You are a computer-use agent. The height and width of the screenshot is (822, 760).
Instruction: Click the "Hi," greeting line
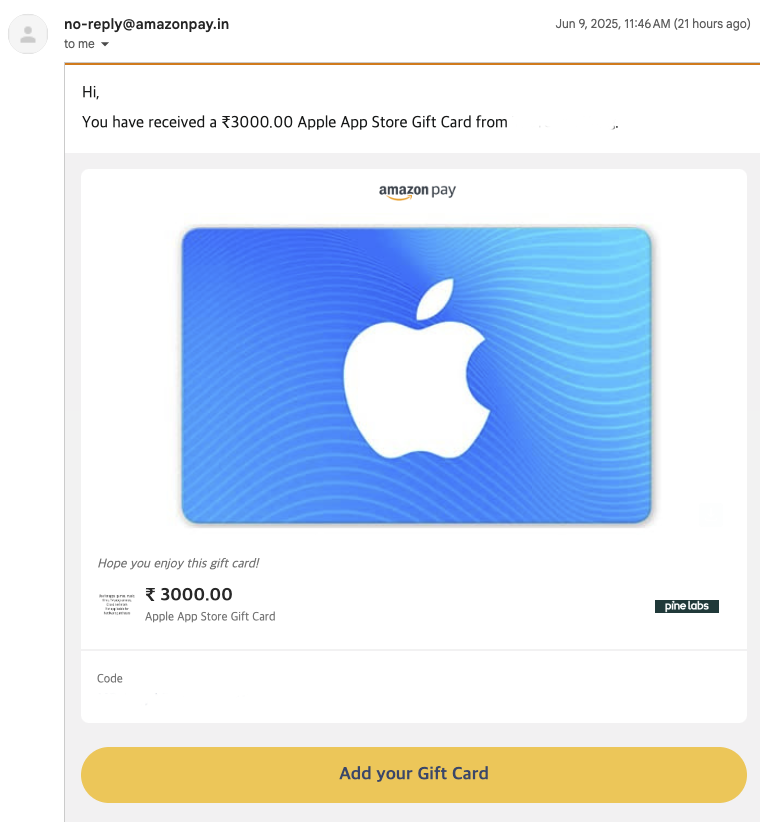(91, 92)
